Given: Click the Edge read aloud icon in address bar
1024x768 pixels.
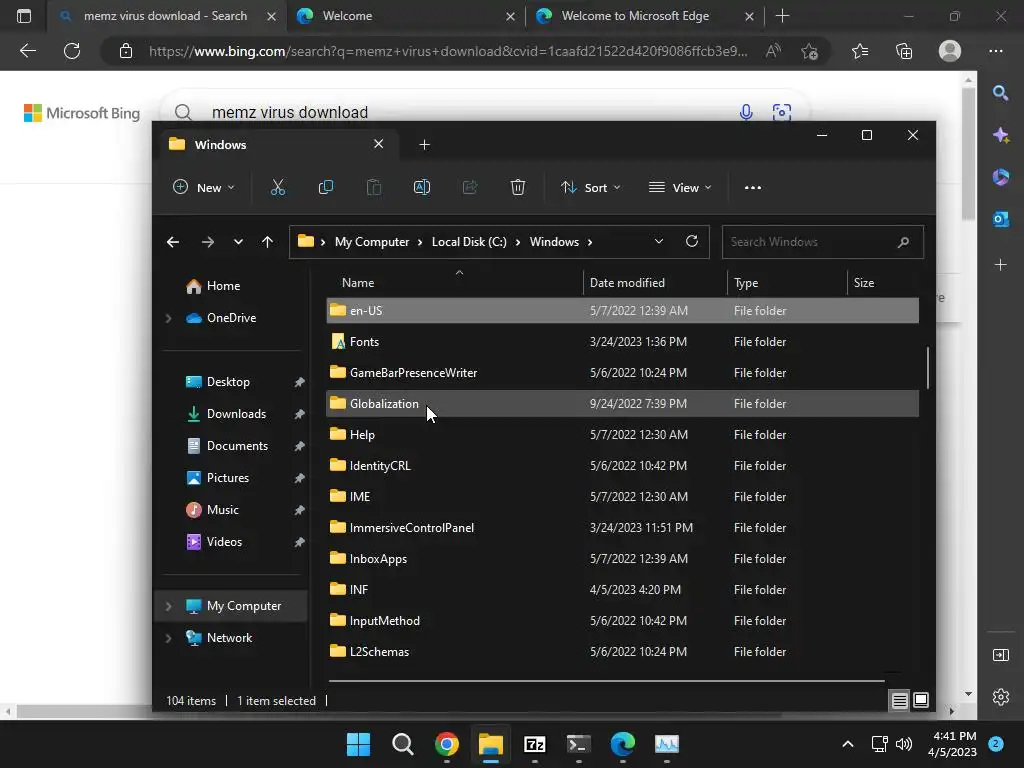Looking at the screenshot, I should pyautogui.click(x=773, y=51).
